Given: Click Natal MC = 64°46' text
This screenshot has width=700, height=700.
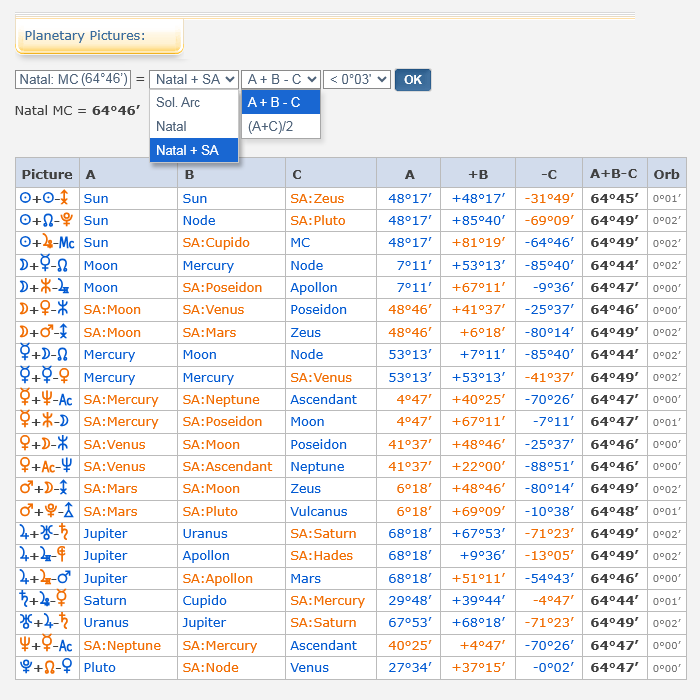Looking at the screenshot, I should point(78,110).
